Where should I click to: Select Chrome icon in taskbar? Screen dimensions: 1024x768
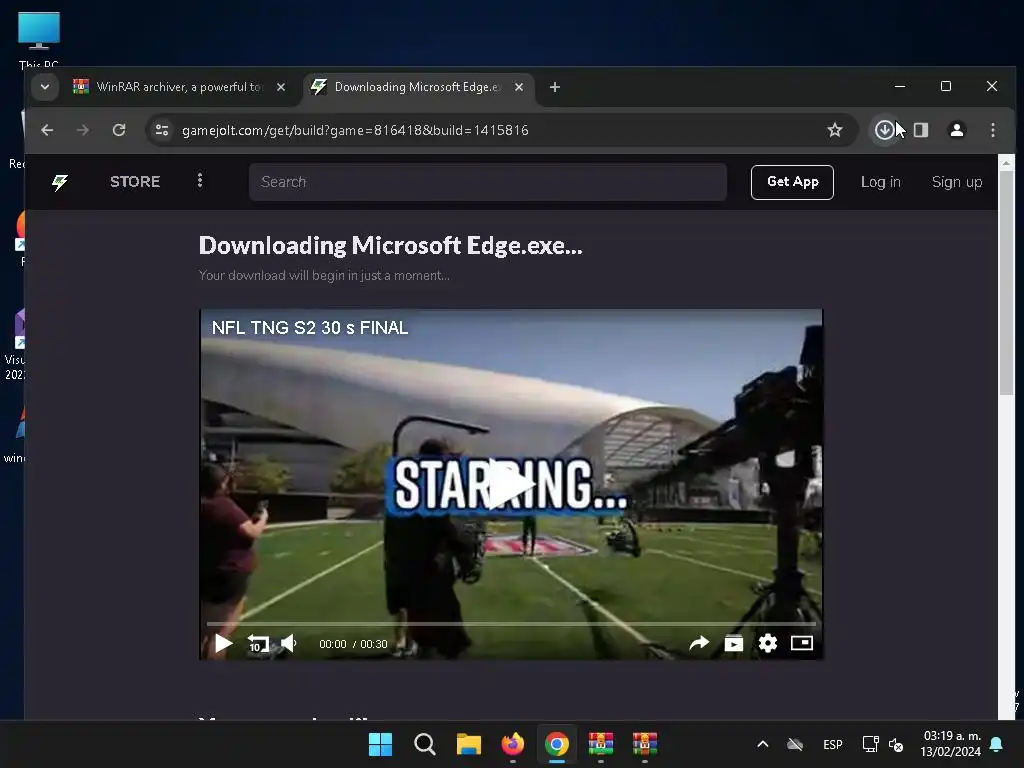(x=556, y=744)
